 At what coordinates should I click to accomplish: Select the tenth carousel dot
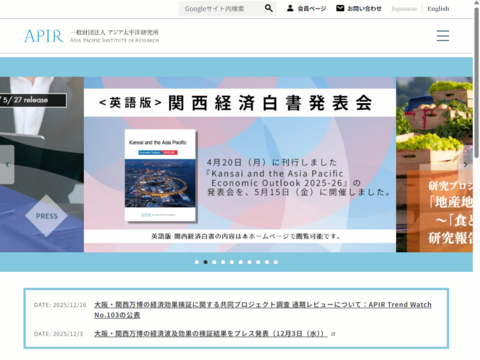coord(276,262)
